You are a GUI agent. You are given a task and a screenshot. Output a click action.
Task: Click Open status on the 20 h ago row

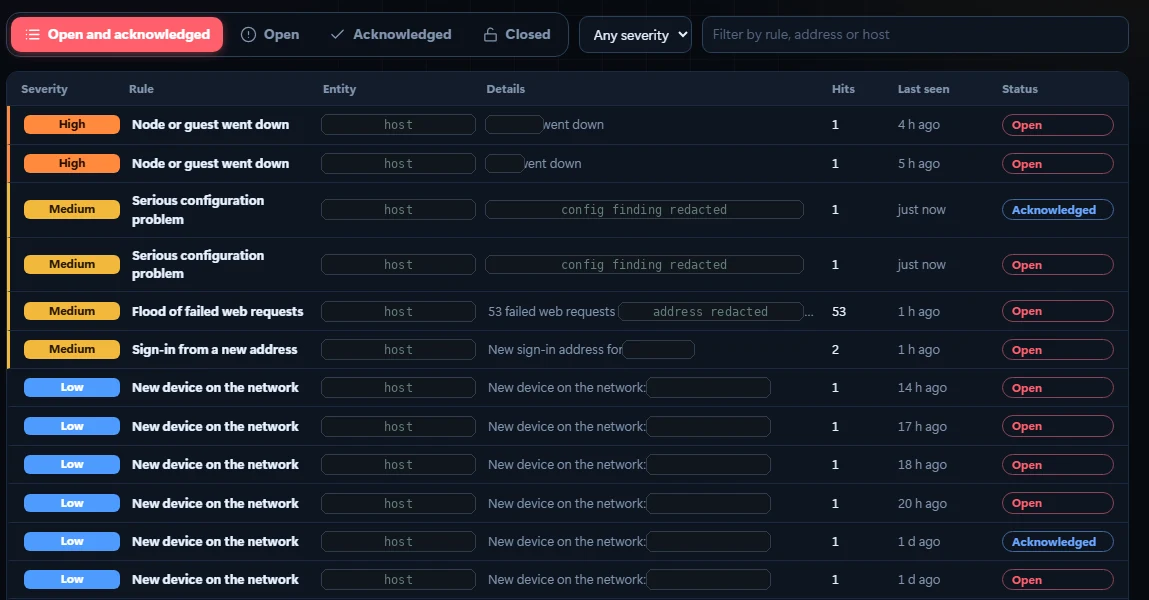1057,503
